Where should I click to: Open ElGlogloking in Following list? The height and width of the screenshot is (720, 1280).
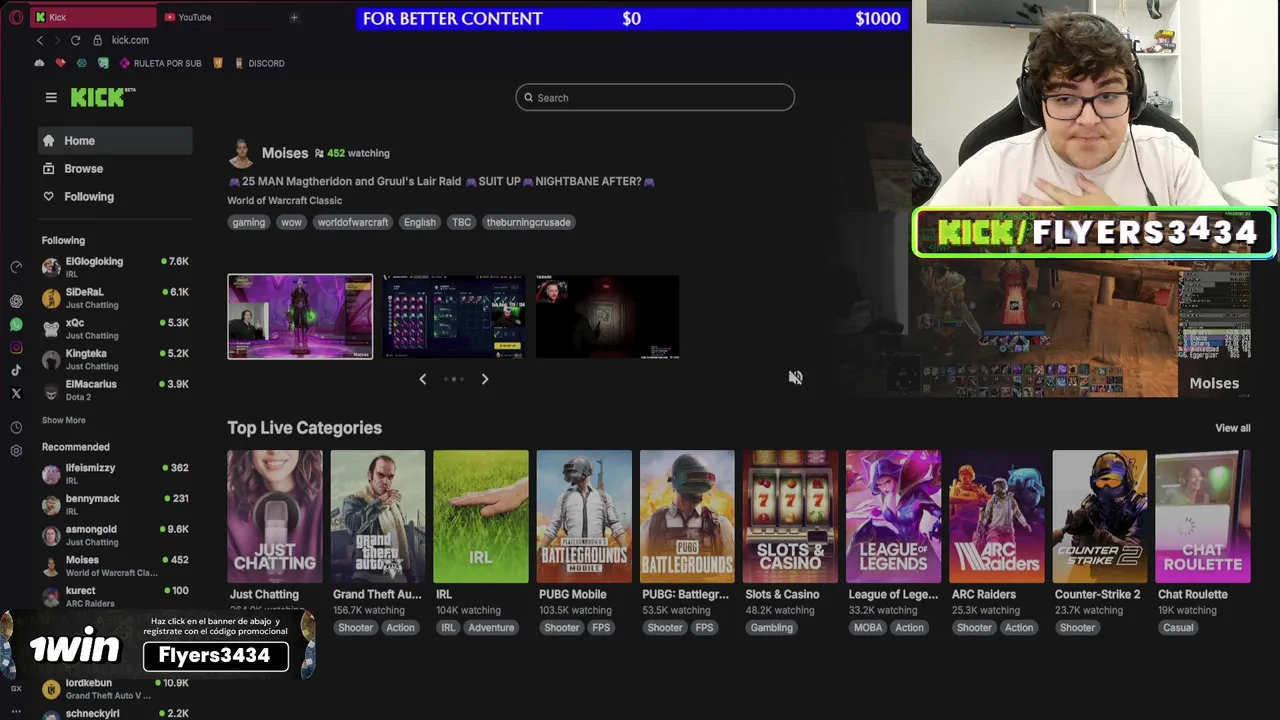(115, 267)
